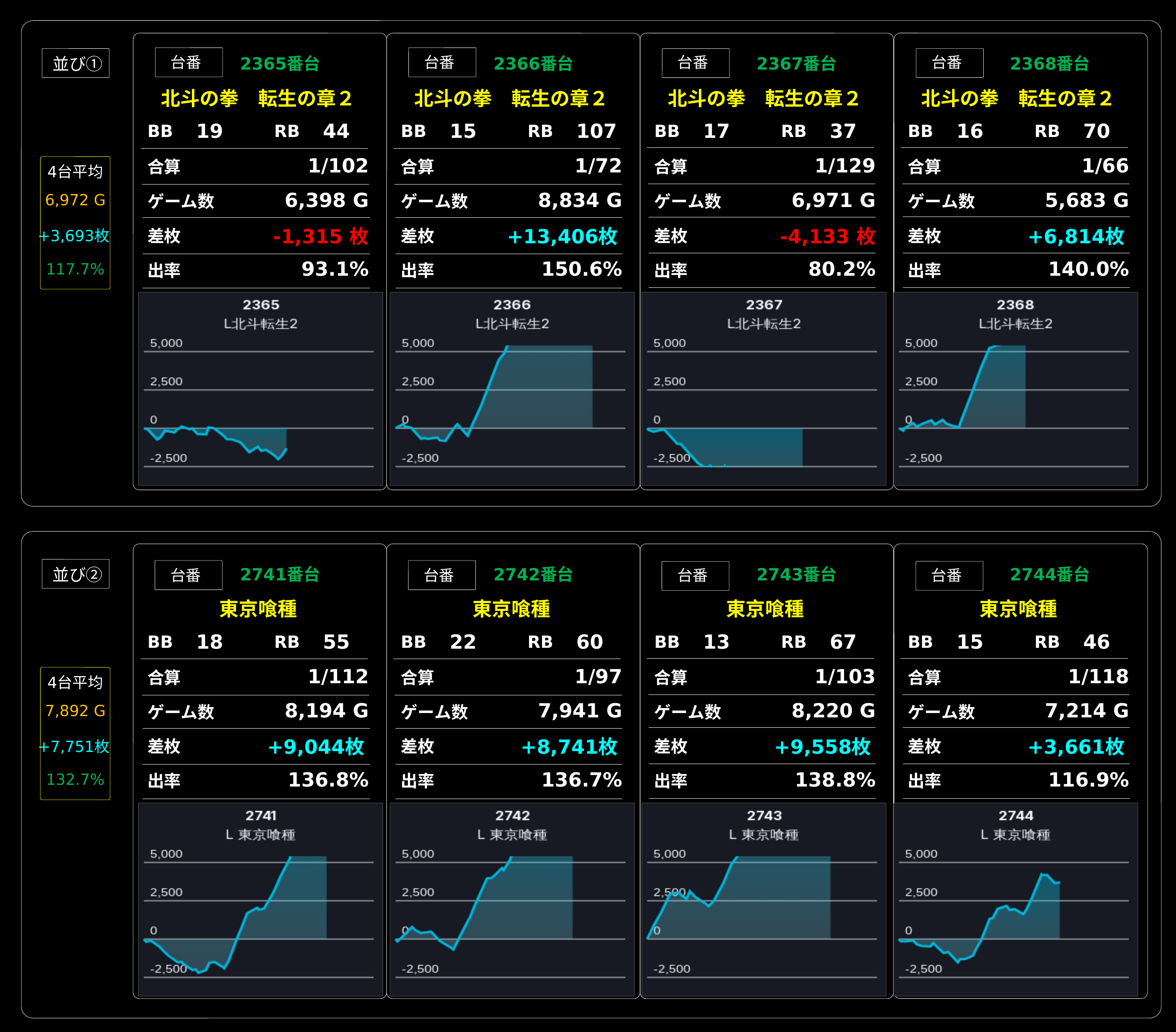
Task: Click the 差枚 value +3,661枚
Action: (1076, 747)
